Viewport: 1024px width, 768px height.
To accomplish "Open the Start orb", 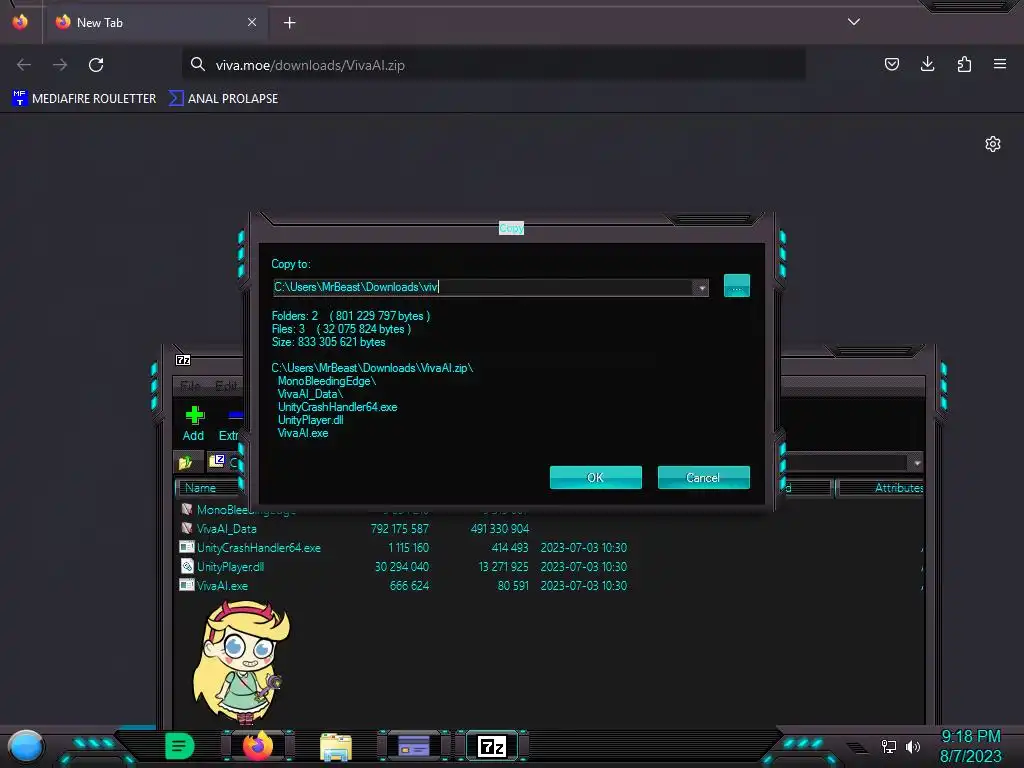I will click(26, 746).
